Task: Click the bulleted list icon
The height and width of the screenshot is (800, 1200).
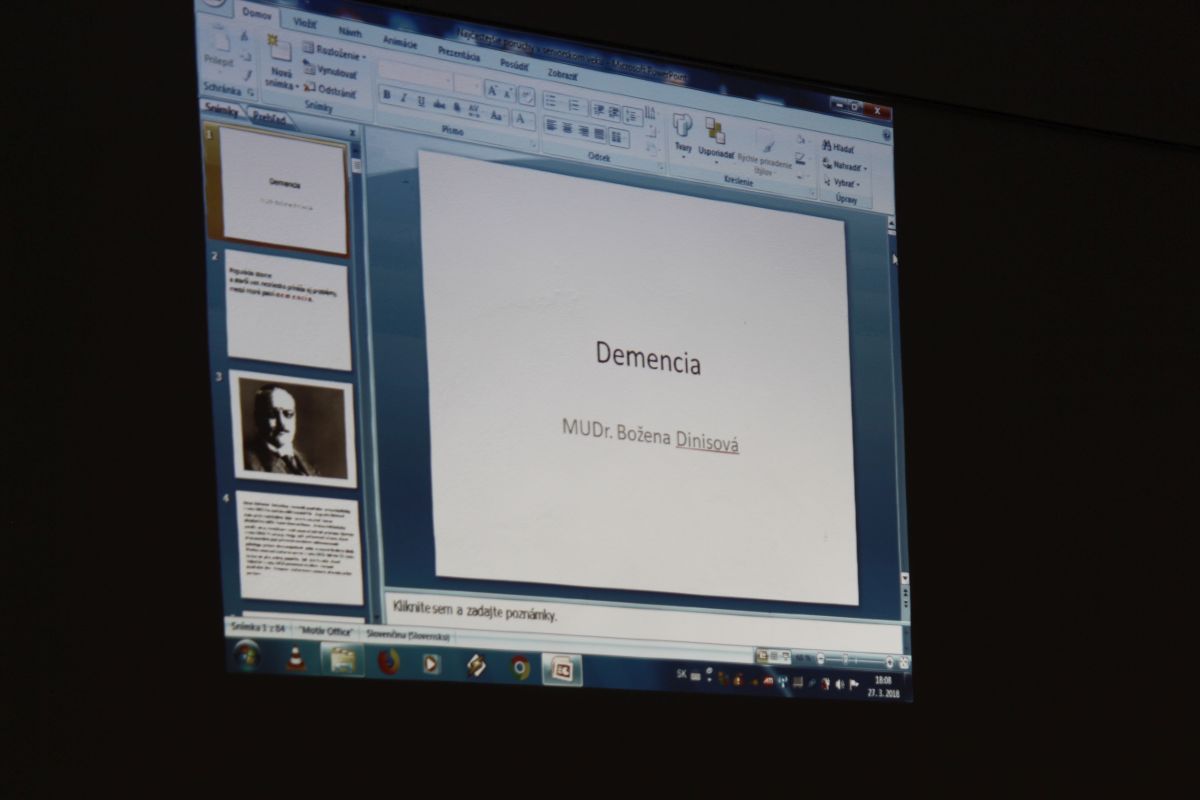Action: tap(553, 101)
